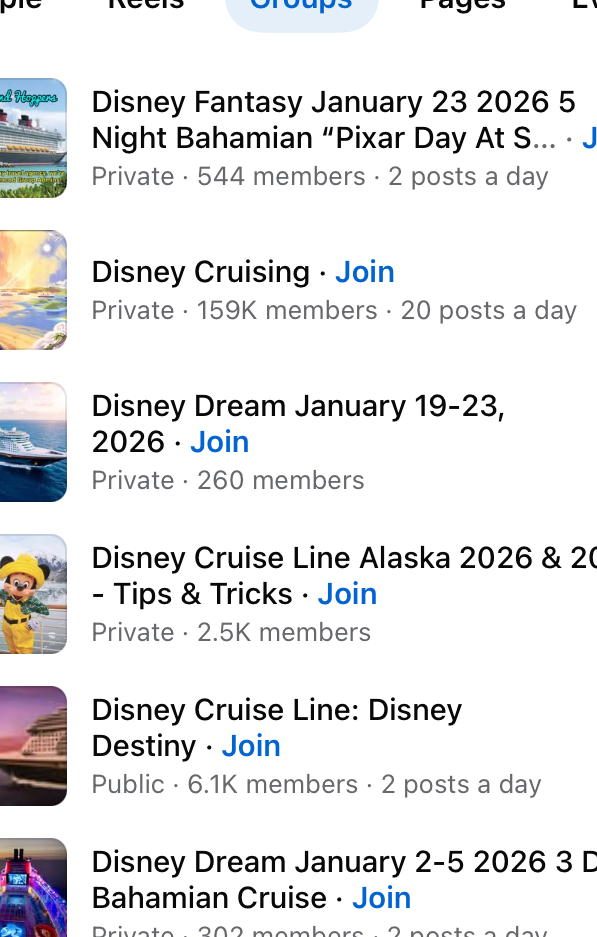The image size is (597, 937).
Task: Click the Disney Fantasy cruise ship group thumbnail
Action: click(x=33, y=138)
